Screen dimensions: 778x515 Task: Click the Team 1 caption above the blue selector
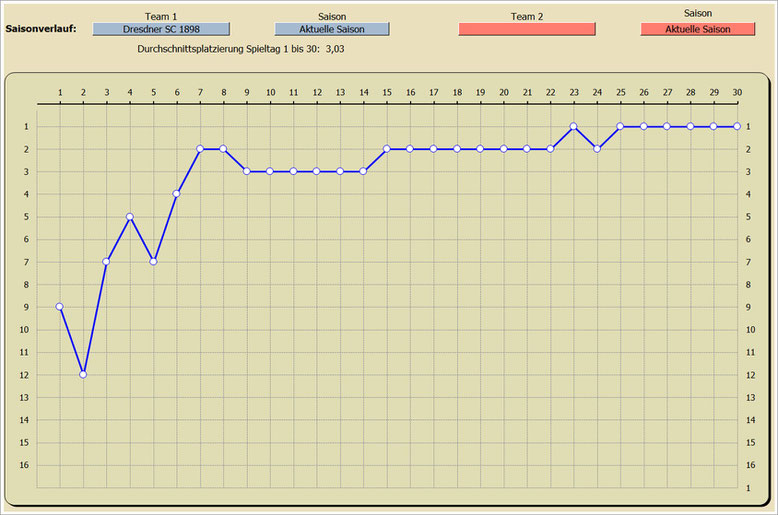point(161,16)
